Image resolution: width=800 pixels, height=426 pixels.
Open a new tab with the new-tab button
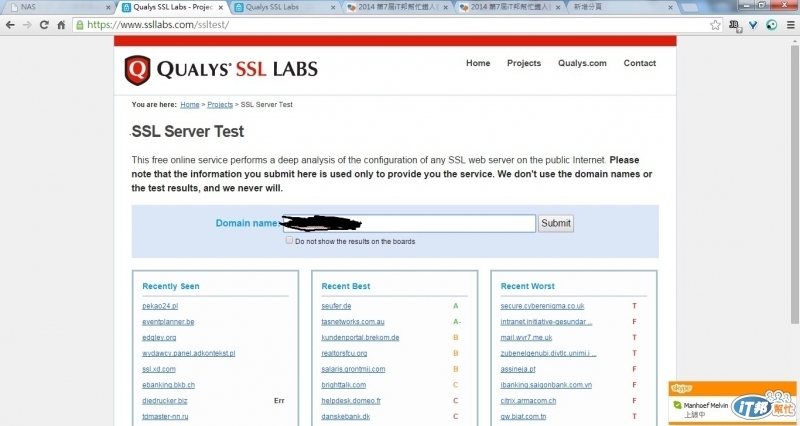coord(690,8)
